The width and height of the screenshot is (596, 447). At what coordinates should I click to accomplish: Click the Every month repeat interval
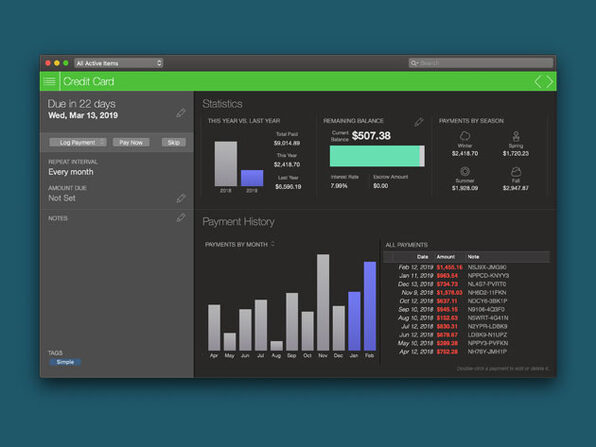pos(71,172)
